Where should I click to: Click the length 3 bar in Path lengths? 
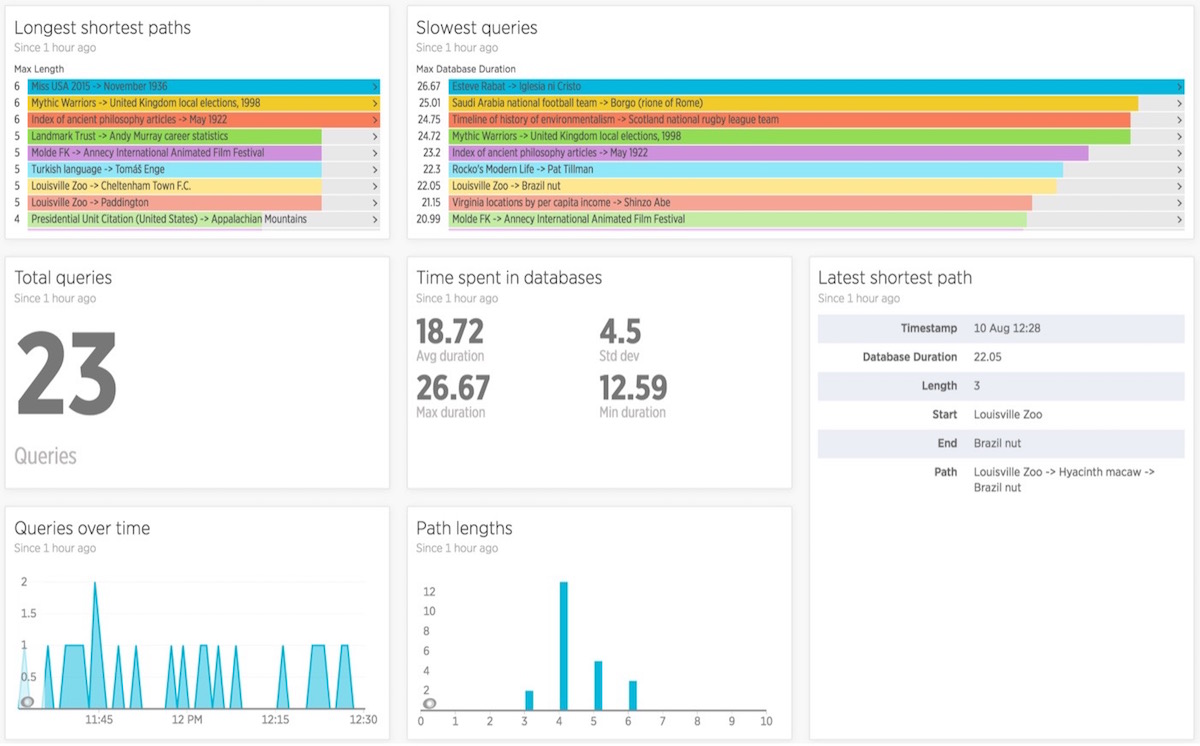click(x=529, y=700)
